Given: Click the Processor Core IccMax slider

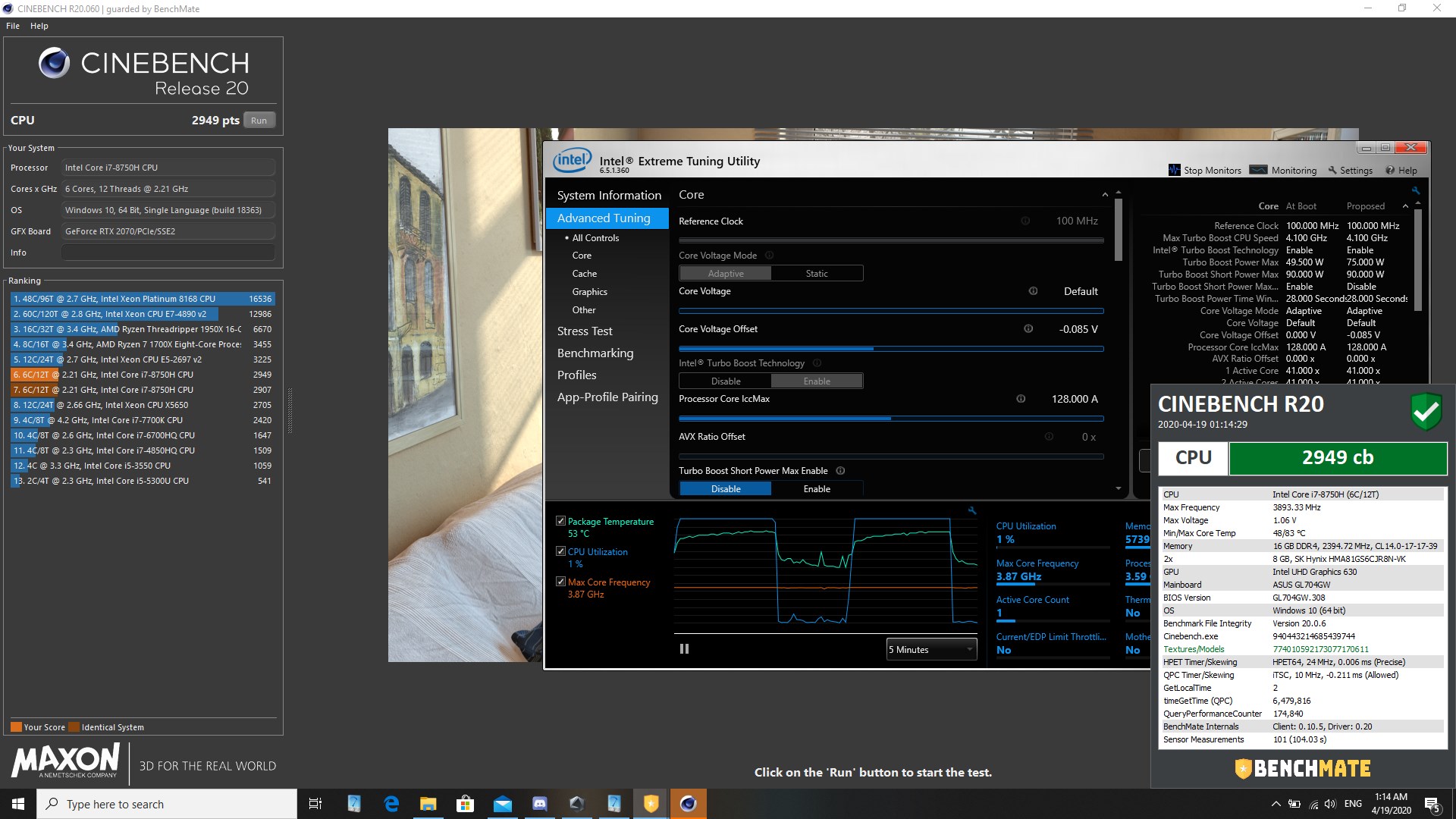Looking at the screenshot, I should click(891, 418).
